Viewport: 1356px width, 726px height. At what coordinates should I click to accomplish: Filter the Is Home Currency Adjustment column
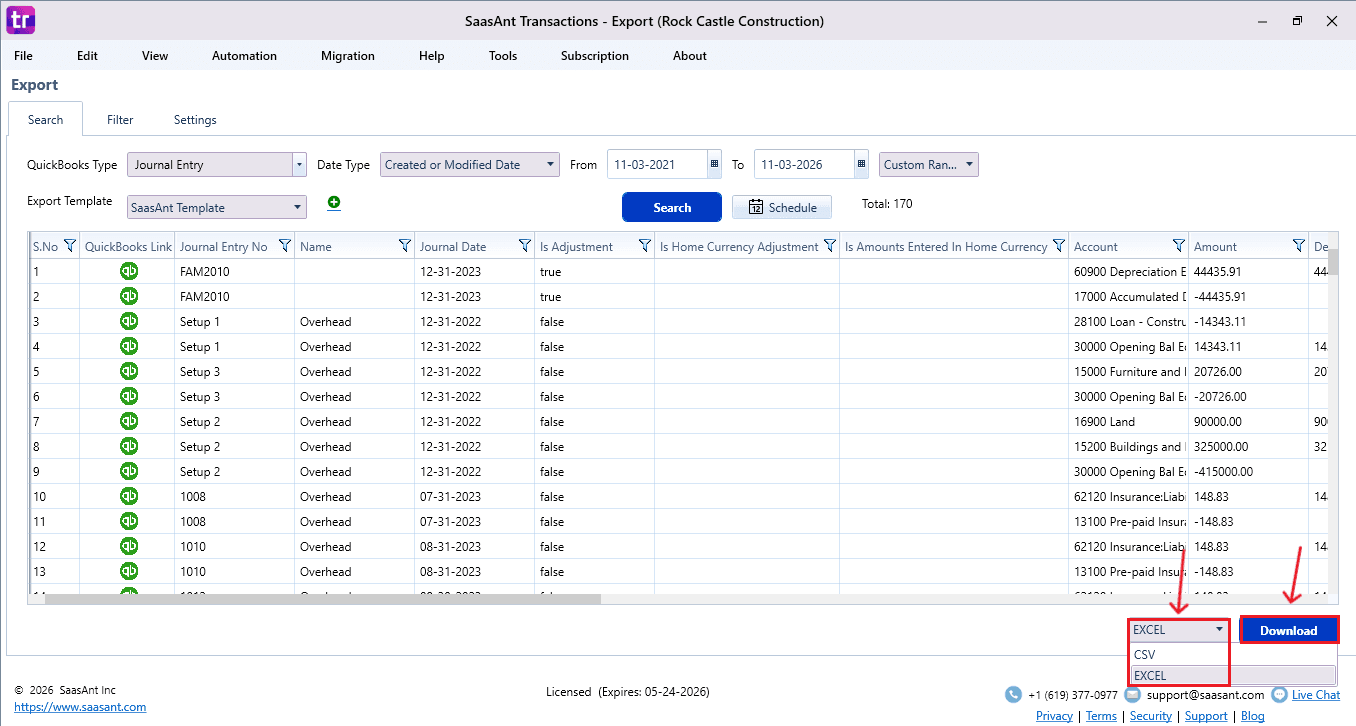pyautogui.click(x=830, y=246)
